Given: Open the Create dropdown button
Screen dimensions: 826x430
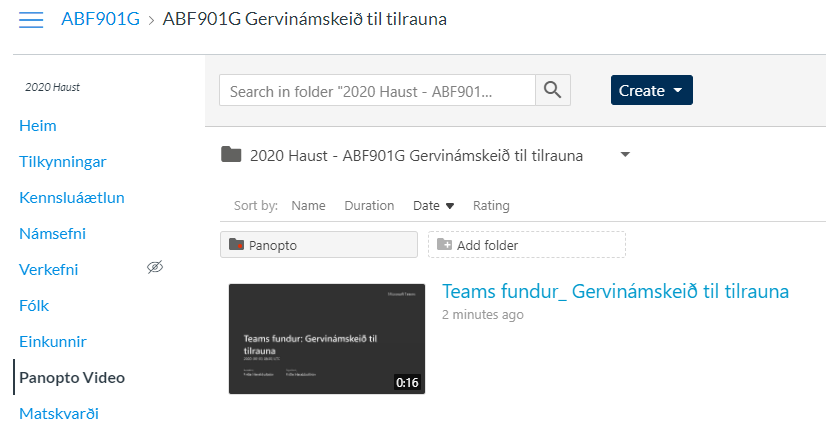Looking at the screenshot, I should 651,90.
